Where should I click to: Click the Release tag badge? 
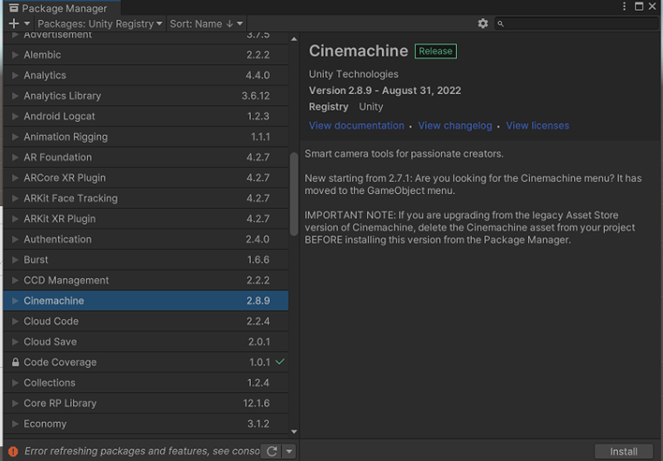pyautogui.click(x=436, y=51)
